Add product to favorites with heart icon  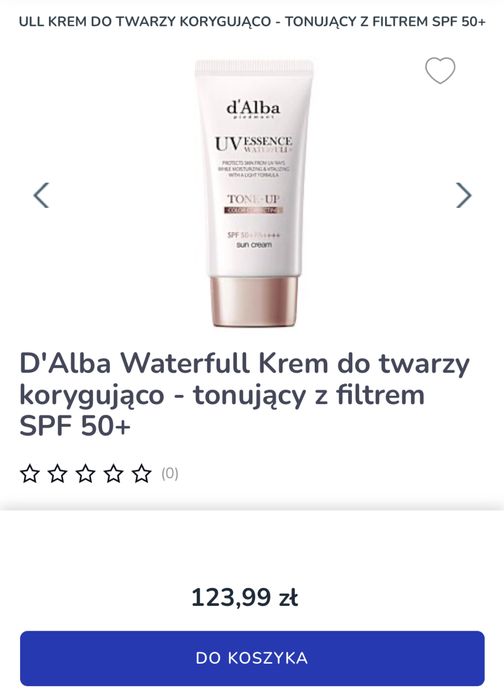[x=440, y=70]
